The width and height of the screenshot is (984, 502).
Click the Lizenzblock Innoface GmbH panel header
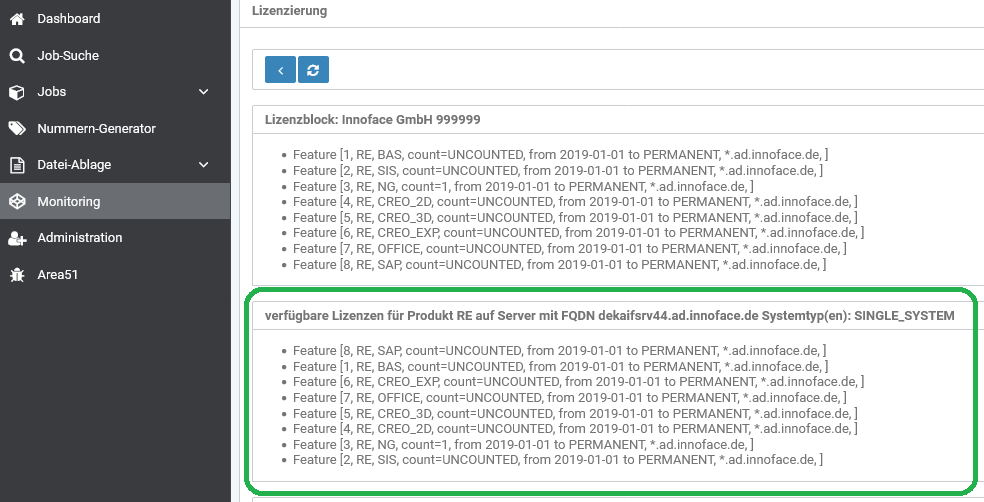[x=373, y=119]
